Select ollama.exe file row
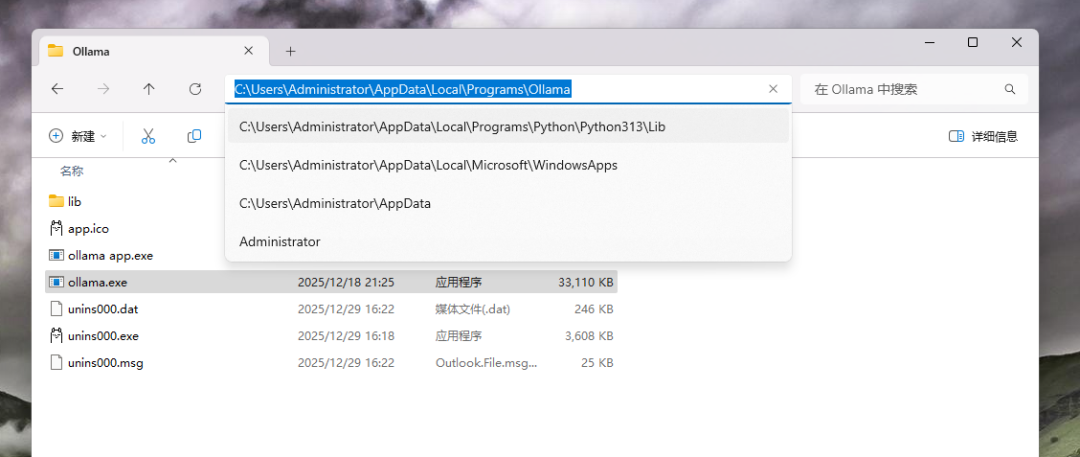1080x457 pixels. pyautogui.click(x=331, y=282)
